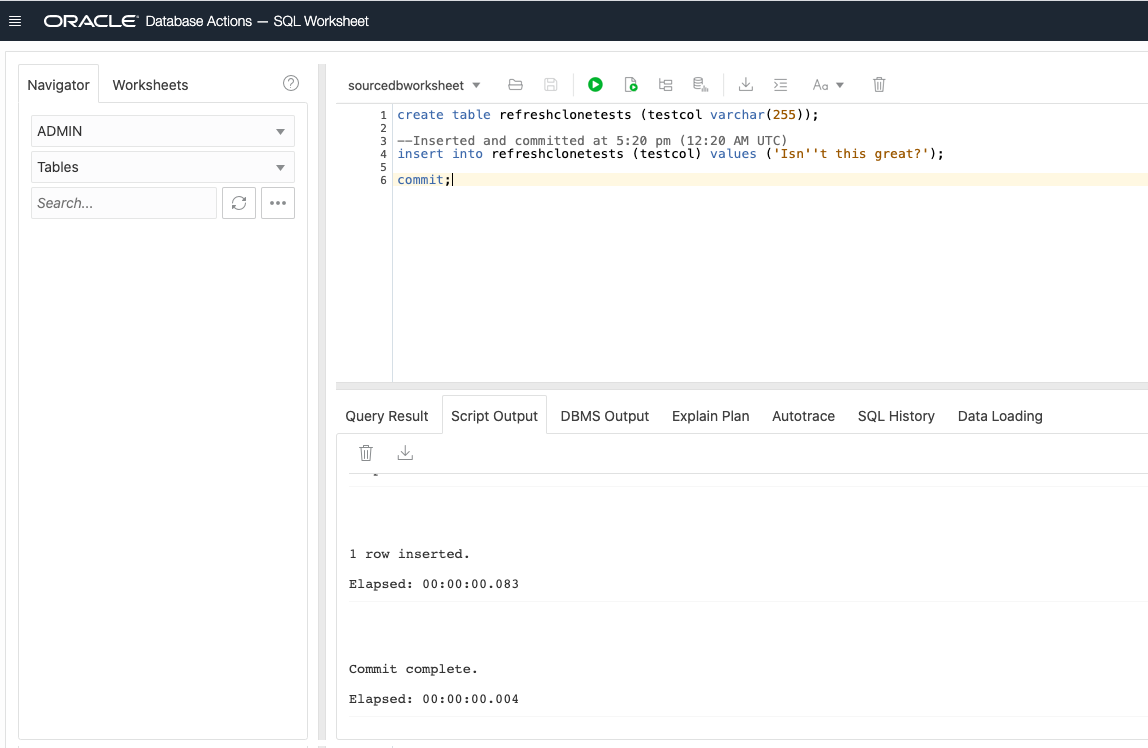Refresh the Navigator object list
The image size is (1148, 748).
click(x=239, y=203)
